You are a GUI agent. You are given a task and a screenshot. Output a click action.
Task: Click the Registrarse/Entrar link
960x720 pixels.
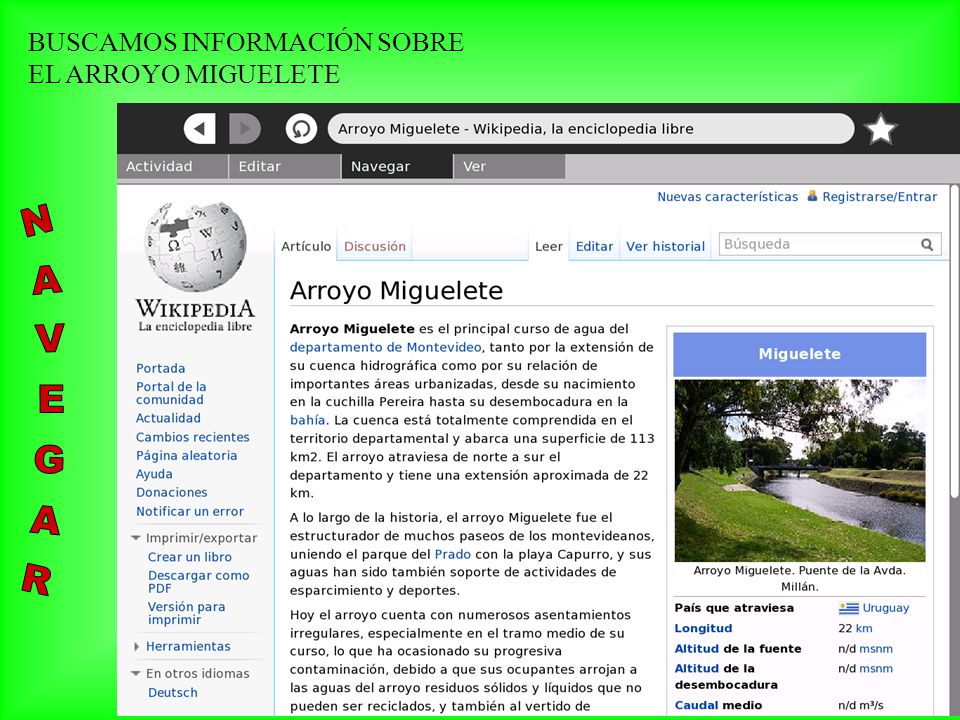(x=879, y=197)
